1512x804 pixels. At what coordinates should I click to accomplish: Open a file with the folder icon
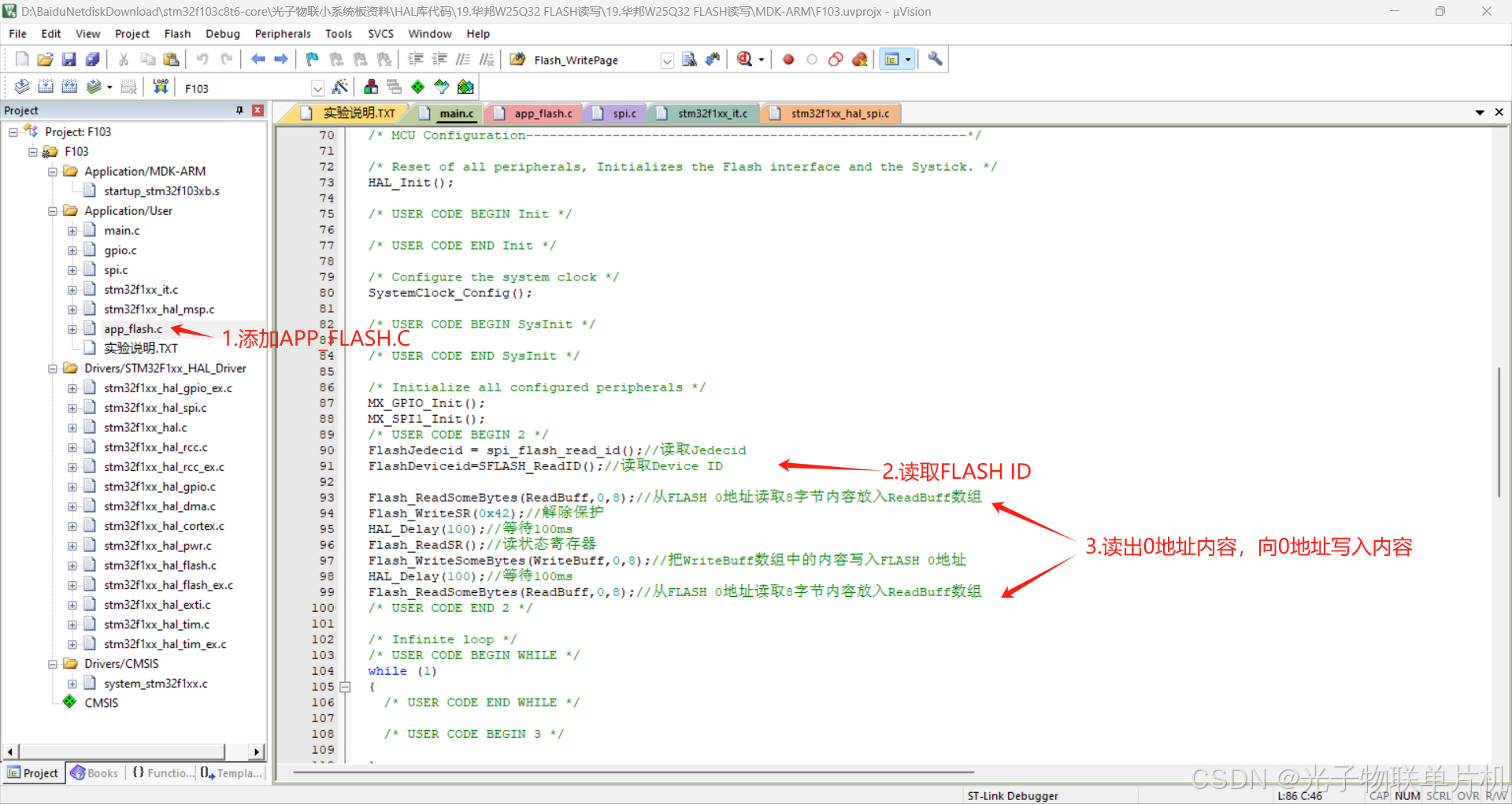(x=46, y=60)
